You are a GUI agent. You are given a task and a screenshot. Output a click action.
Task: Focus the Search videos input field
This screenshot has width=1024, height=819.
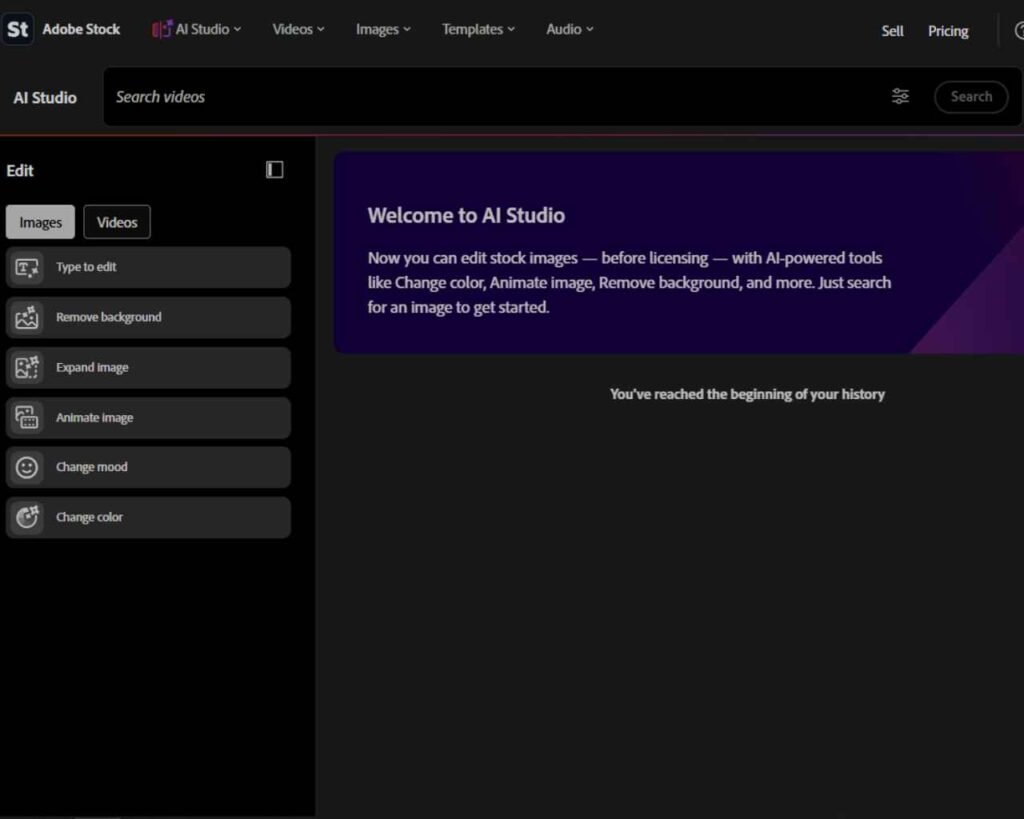[x=490, y=97]
